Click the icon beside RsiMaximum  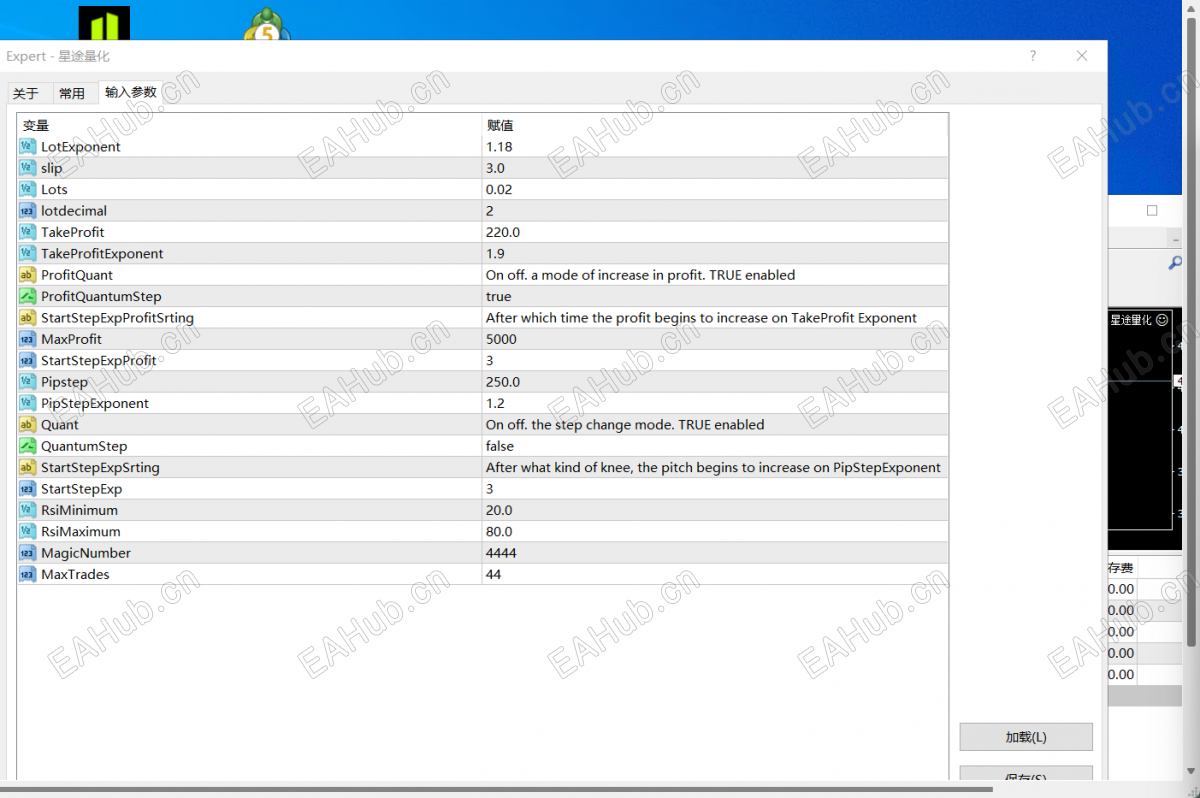click(28, 532)
